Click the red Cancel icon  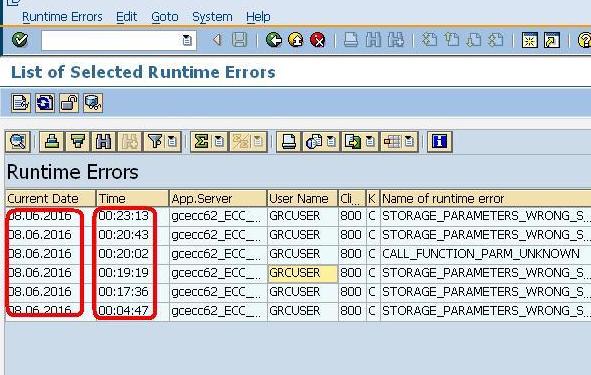coord(318,40)
